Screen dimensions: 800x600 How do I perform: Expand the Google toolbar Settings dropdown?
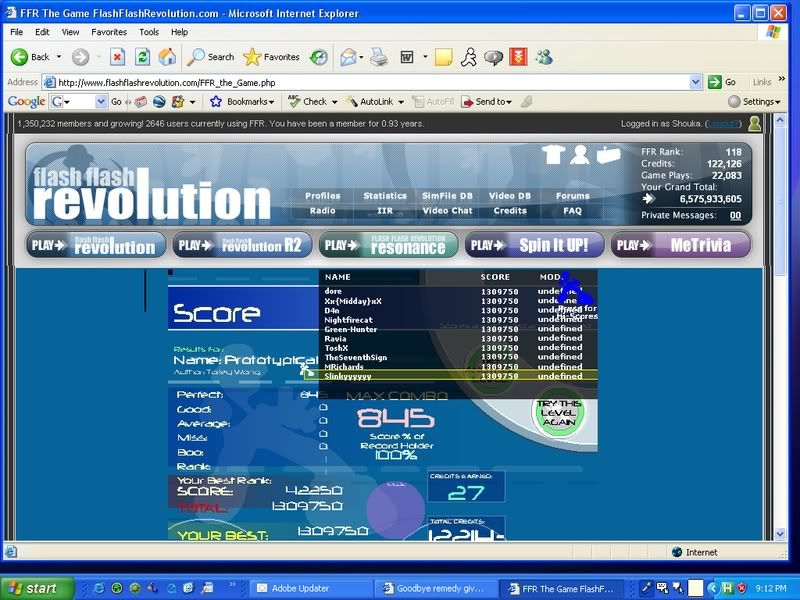click(754, 102)
